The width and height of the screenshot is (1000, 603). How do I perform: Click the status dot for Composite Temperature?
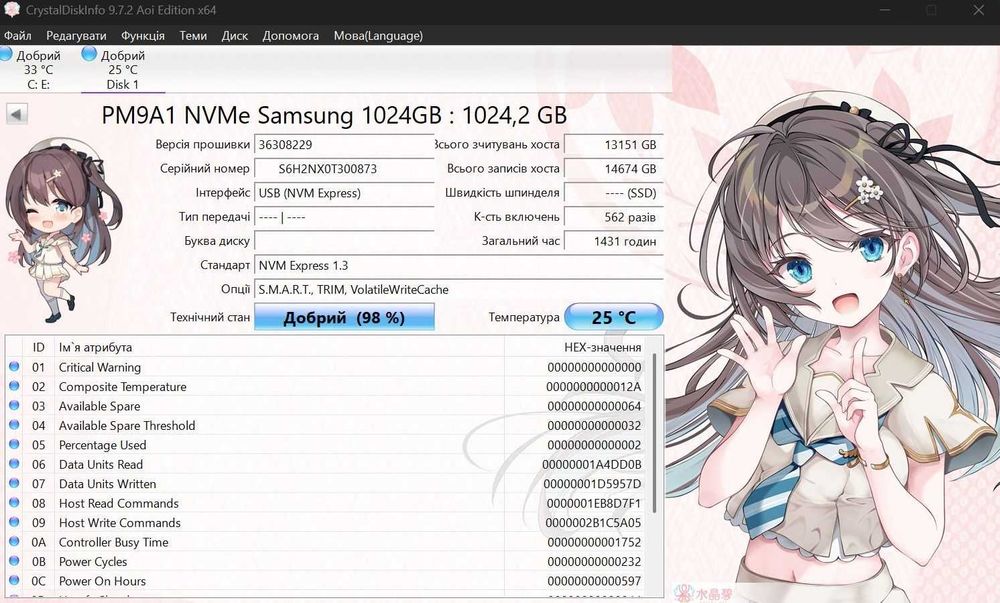(14, 386)
